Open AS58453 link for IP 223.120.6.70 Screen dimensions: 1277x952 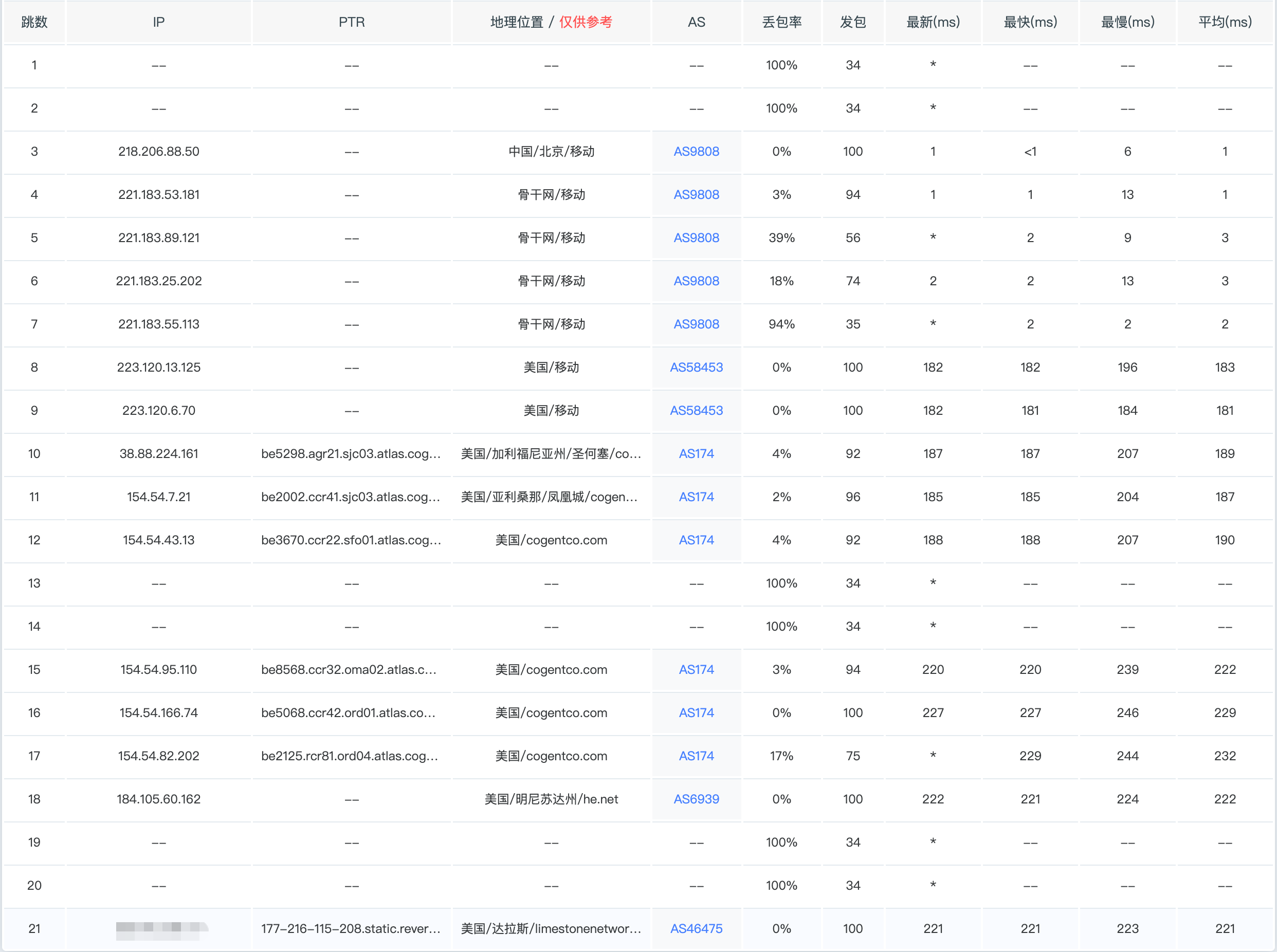point(696,411)
